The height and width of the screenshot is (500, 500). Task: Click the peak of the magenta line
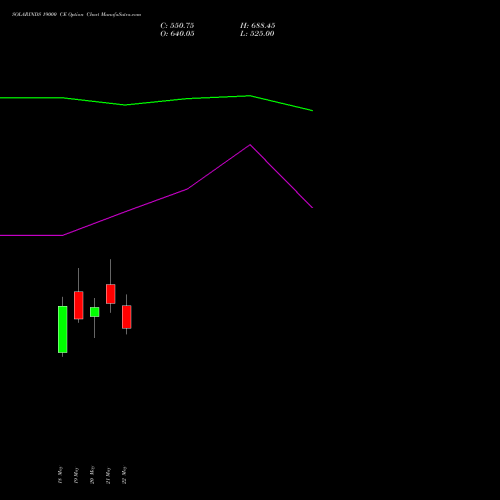coord(250,145)
